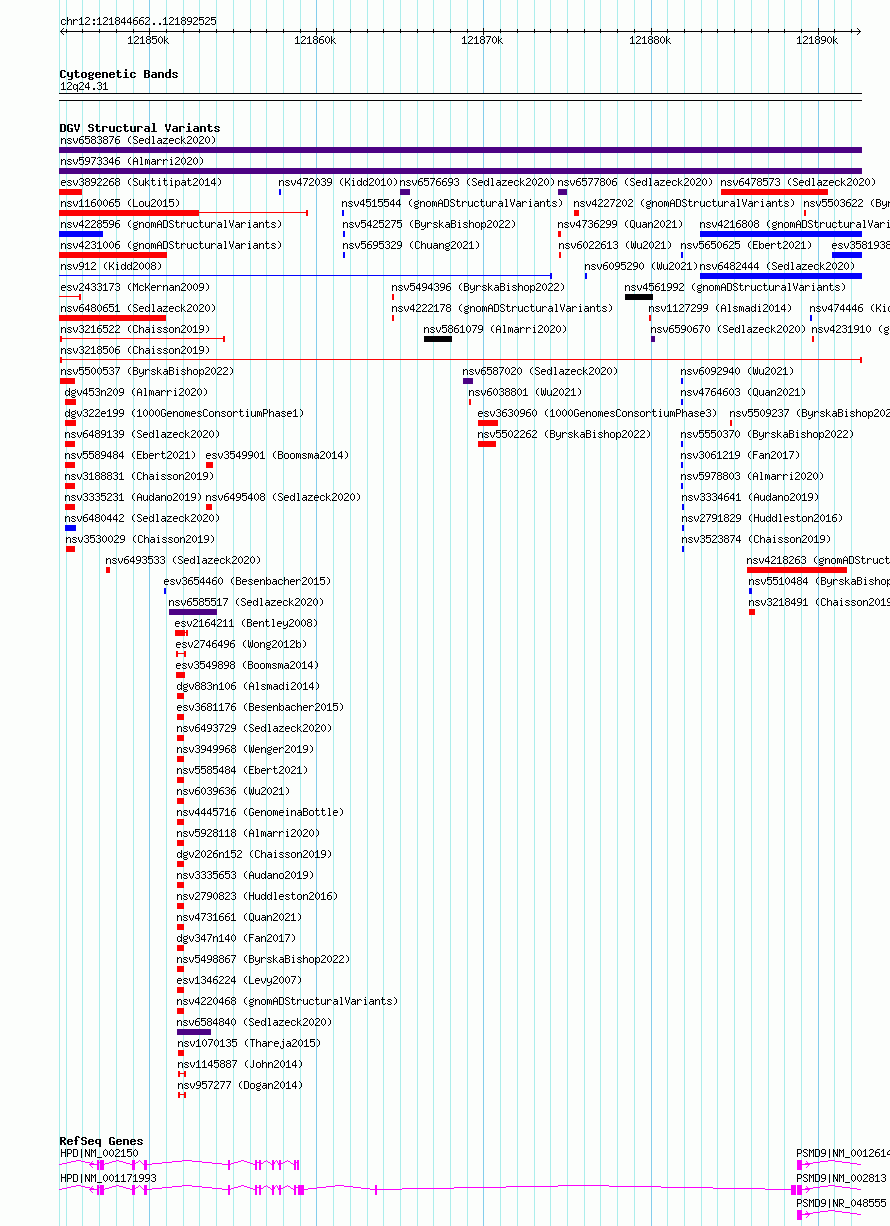Click the RefSeq Genes track title
This screenshot has width=890, height=1226.
pyautogui.click(x=101, y=1141)
